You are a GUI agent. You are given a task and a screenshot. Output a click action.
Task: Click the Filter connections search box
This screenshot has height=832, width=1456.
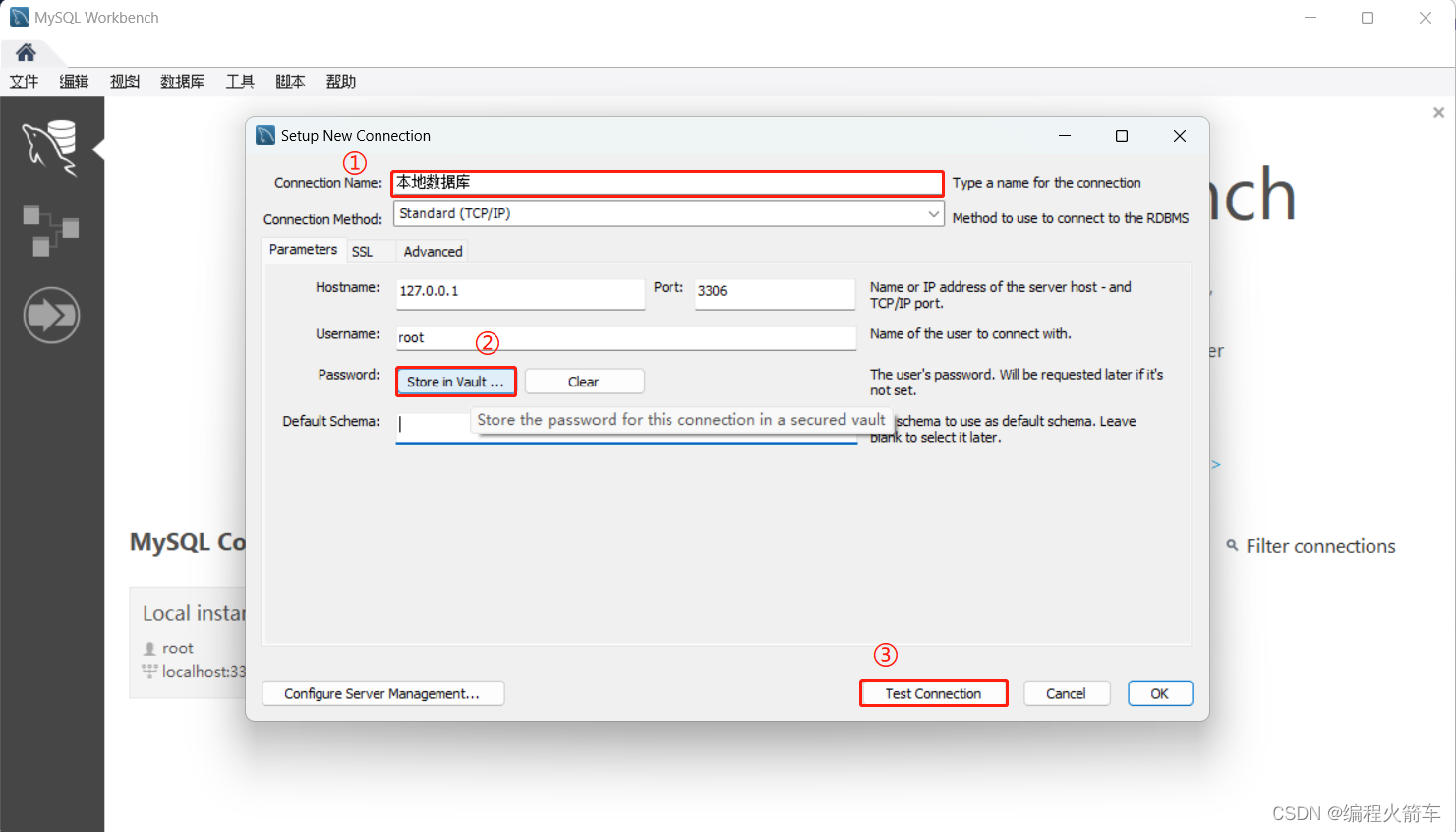[x=1321, y=546]
